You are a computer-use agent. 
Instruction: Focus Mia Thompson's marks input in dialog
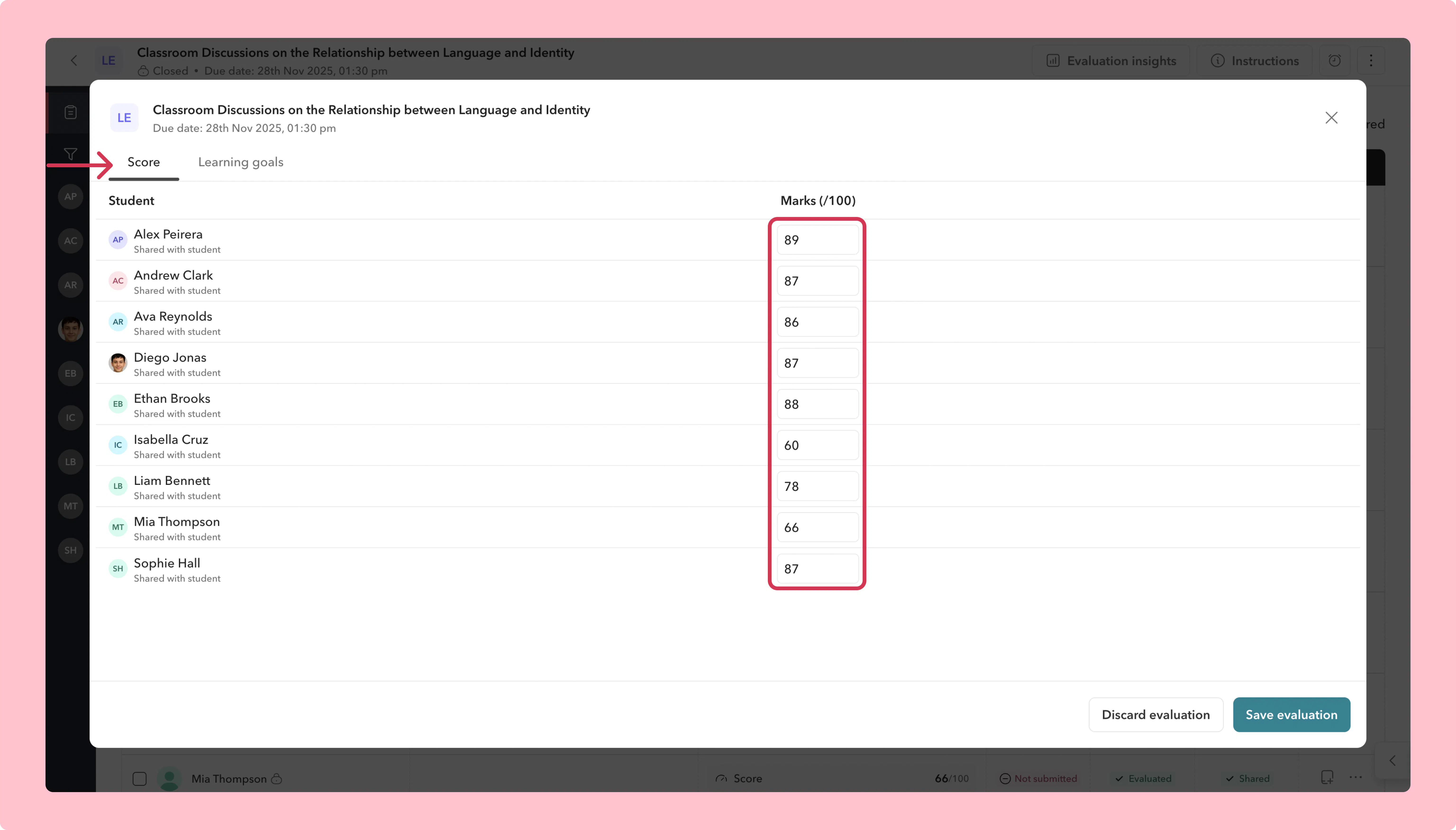coord(817,527)
